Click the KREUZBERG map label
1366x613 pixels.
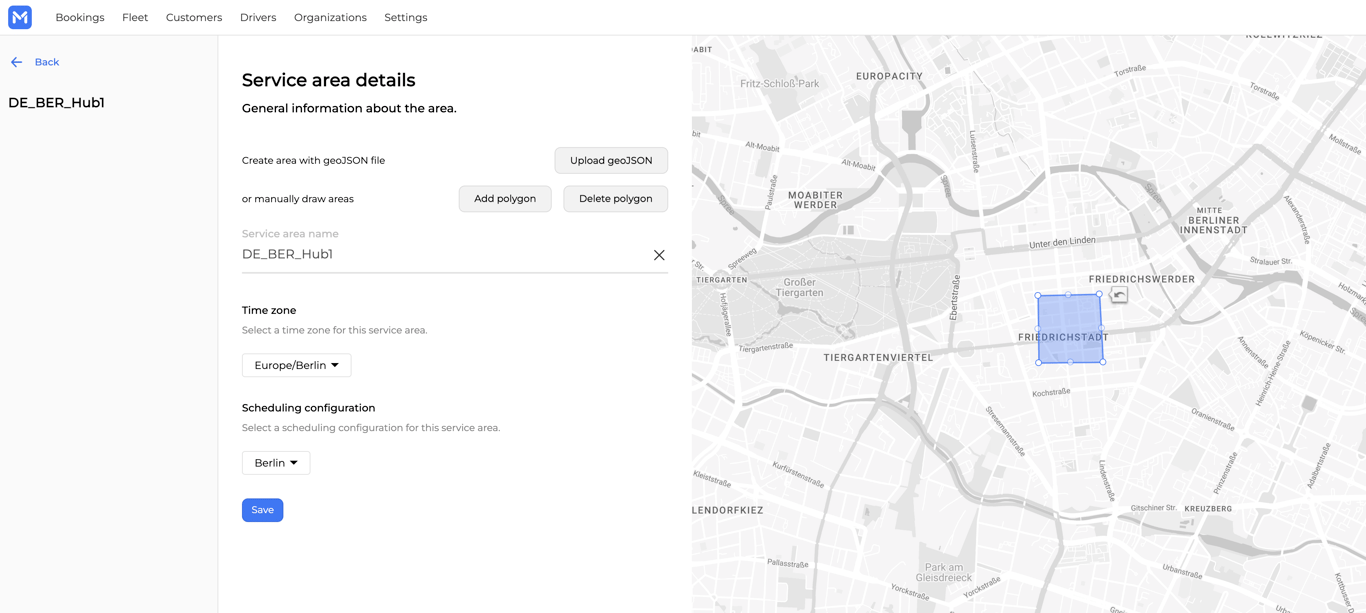pos(1208,509)
